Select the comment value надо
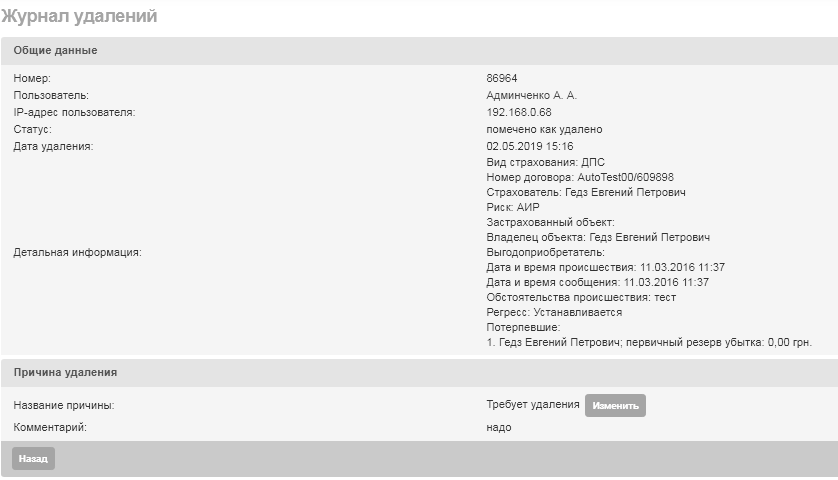This screenshot has width=838, height=480. (499, 427)
